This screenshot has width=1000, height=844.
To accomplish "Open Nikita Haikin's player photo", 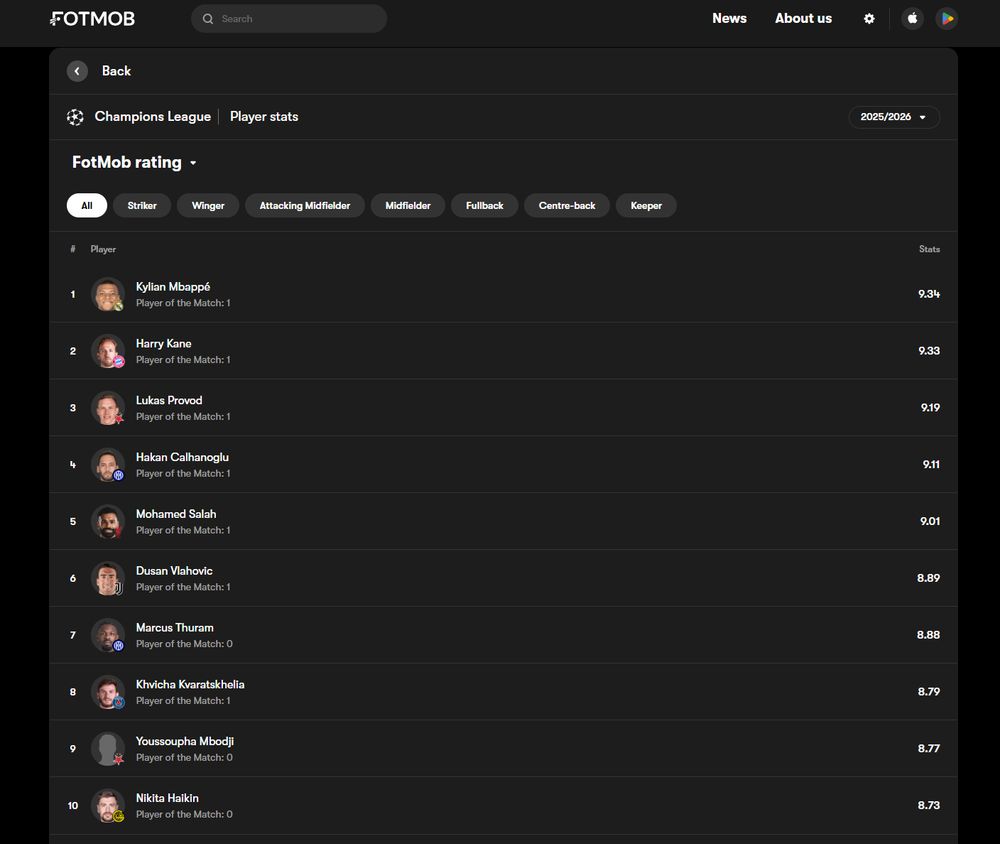I will (108, 805).
